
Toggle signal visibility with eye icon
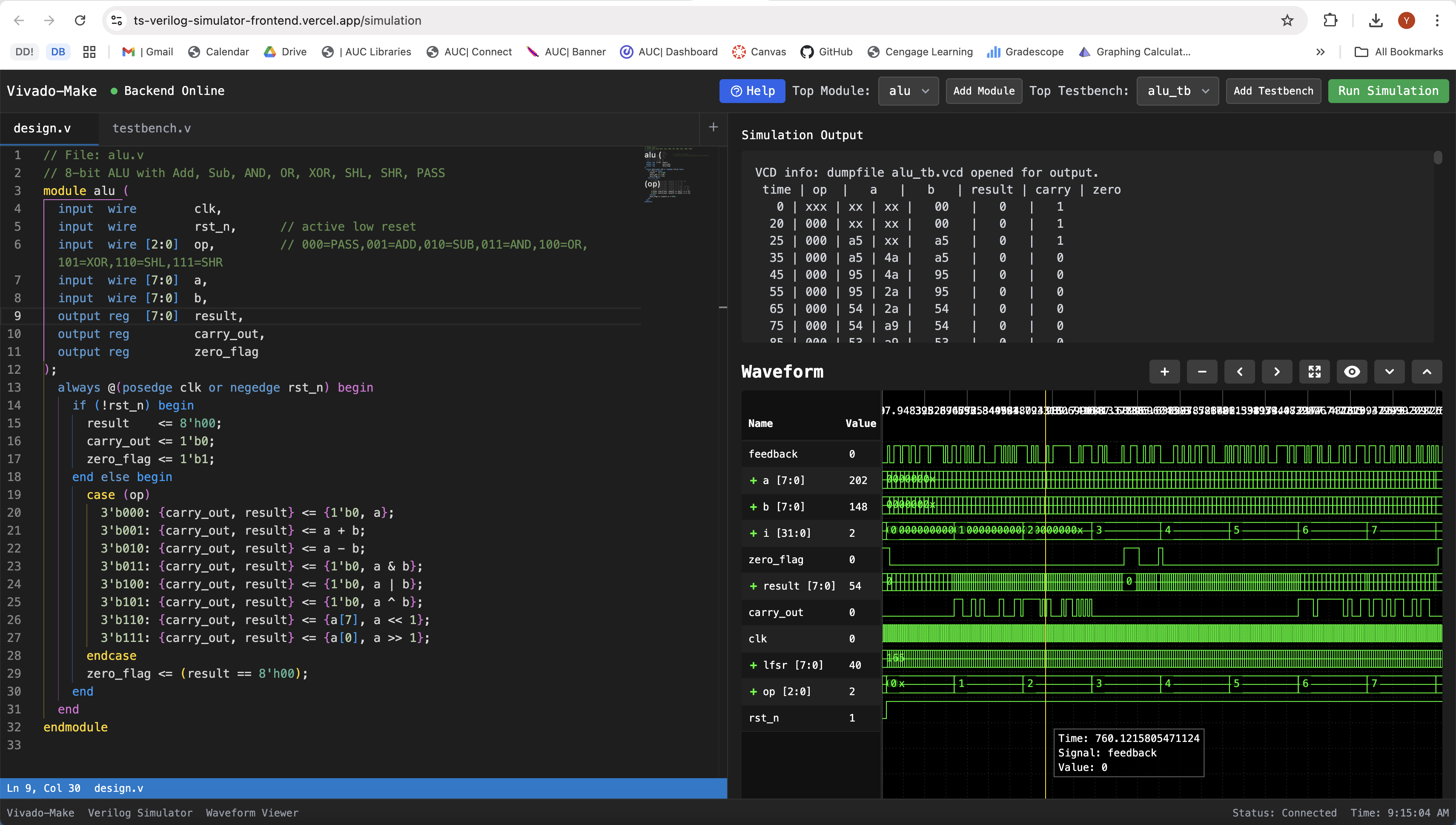[1352, 372]
